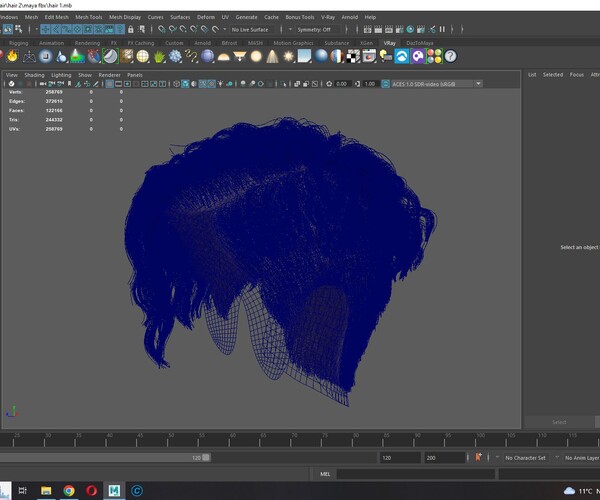Screen dimensions: 600x500
Task: Open the No Character Set dropdown
Action: [526, 458]
